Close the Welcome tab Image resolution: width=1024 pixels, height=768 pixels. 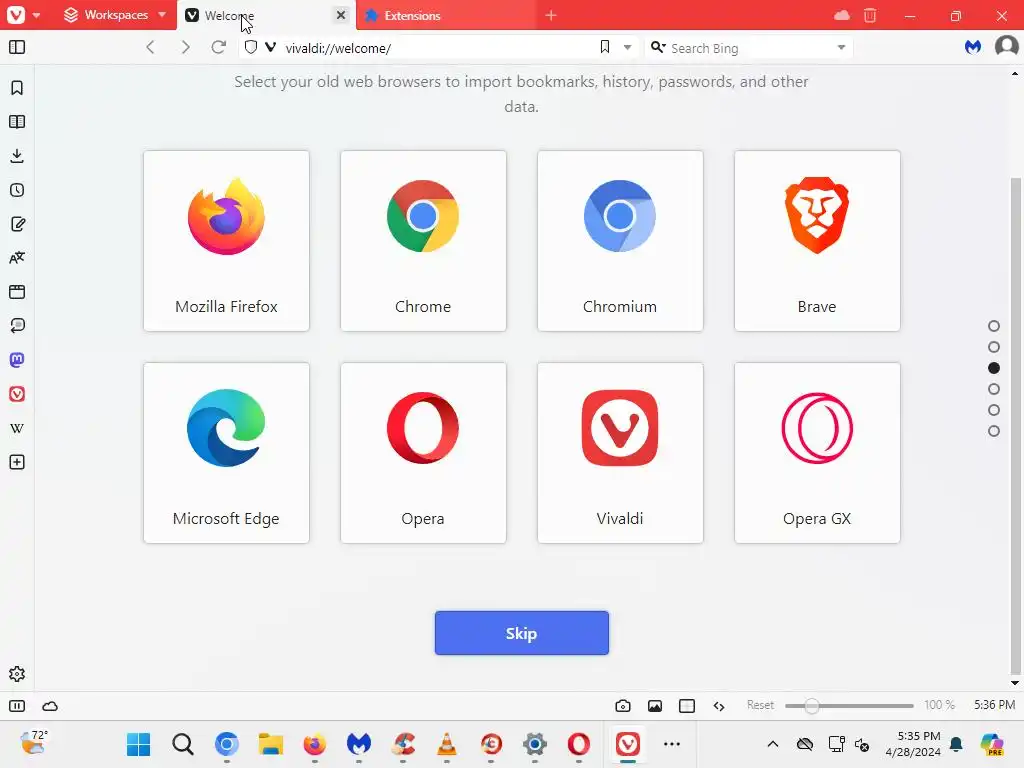(x=341, y=14)
